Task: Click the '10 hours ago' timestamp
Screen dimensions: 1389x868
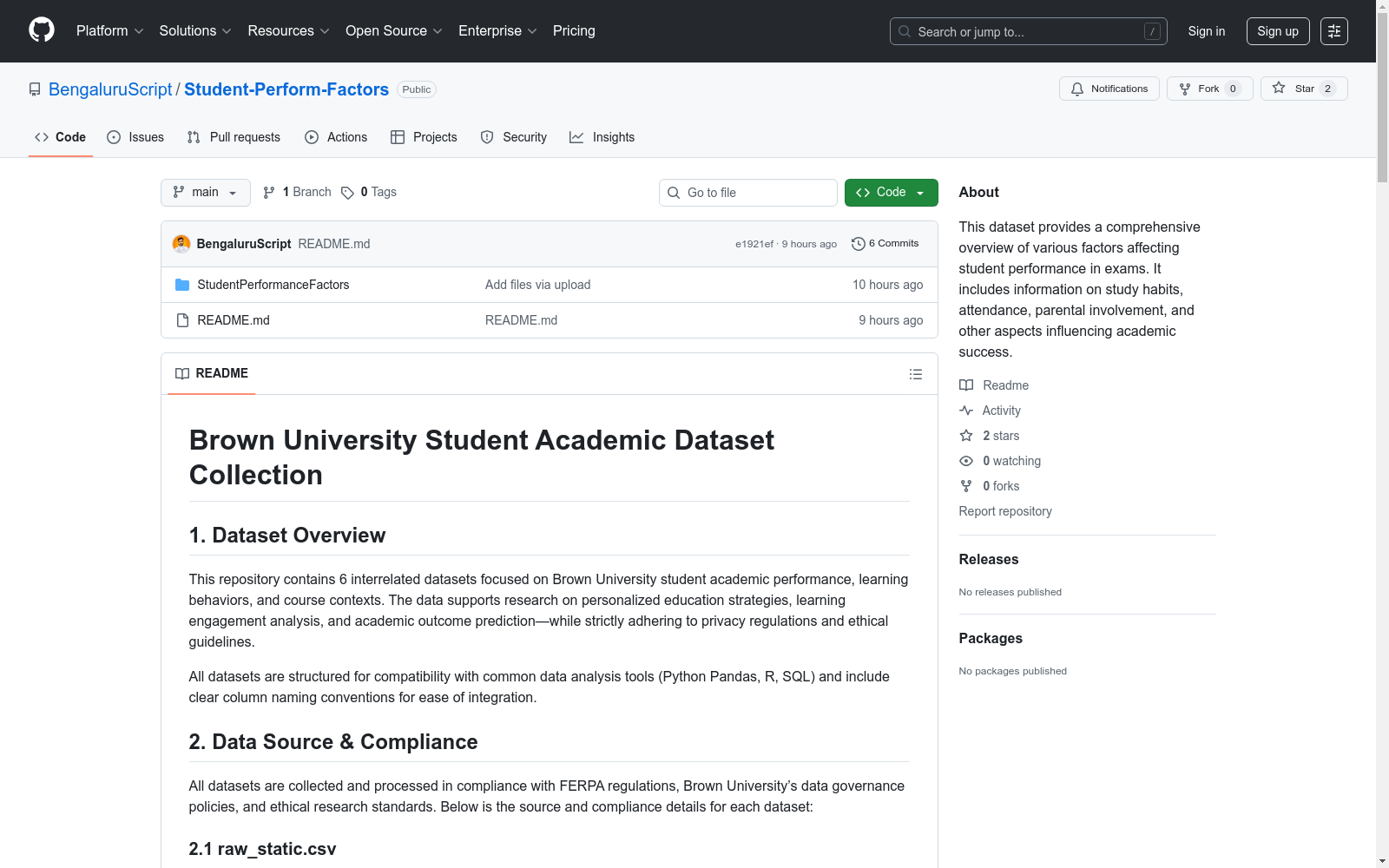Action: coord(887,285)
